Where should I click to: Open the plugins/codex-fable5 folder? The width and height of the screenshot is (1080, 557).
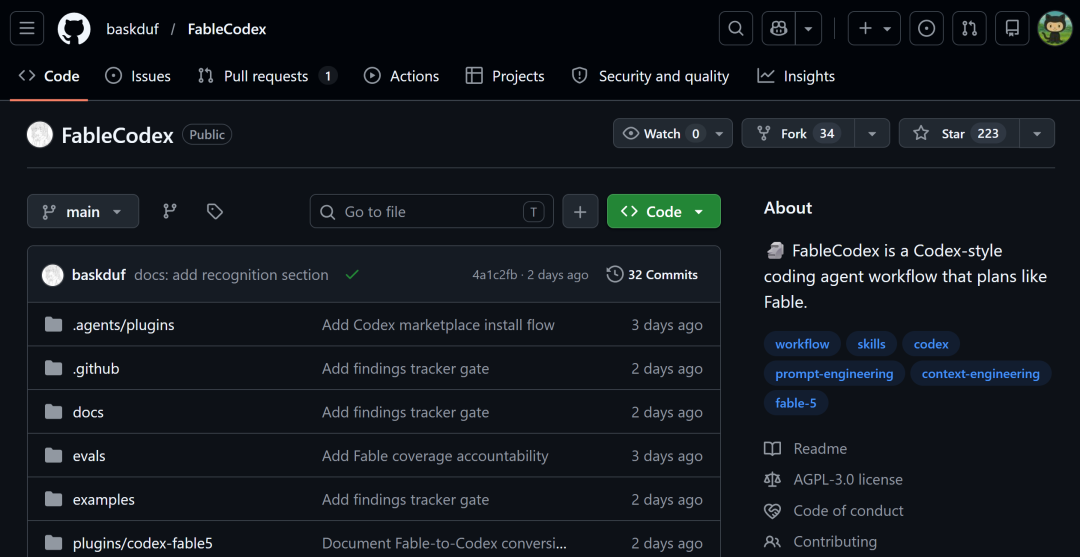[x=143, y=543]
